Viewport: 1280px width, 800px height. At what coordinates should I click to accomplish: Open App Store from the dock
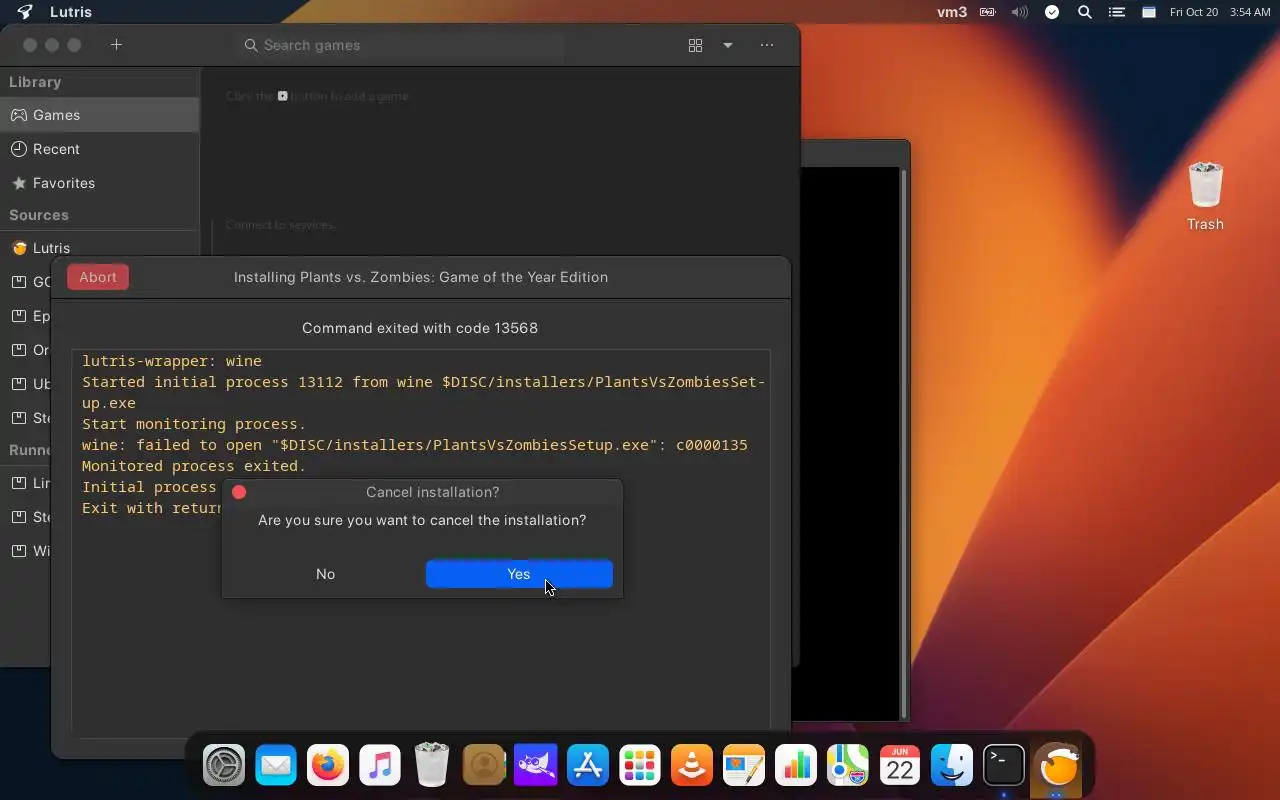coord(588,767)
